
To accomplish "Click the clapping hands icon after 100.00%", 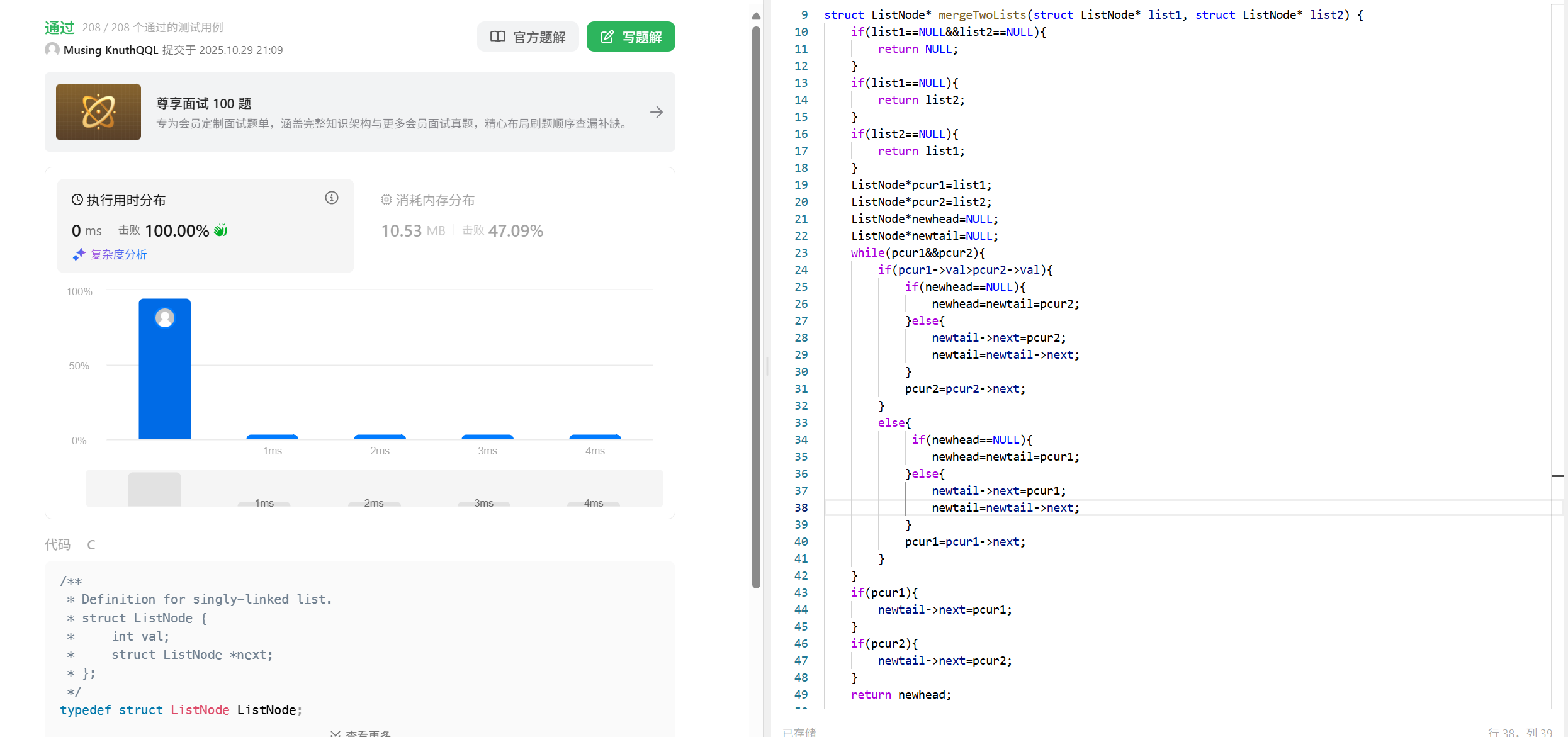I will point(221,230).
